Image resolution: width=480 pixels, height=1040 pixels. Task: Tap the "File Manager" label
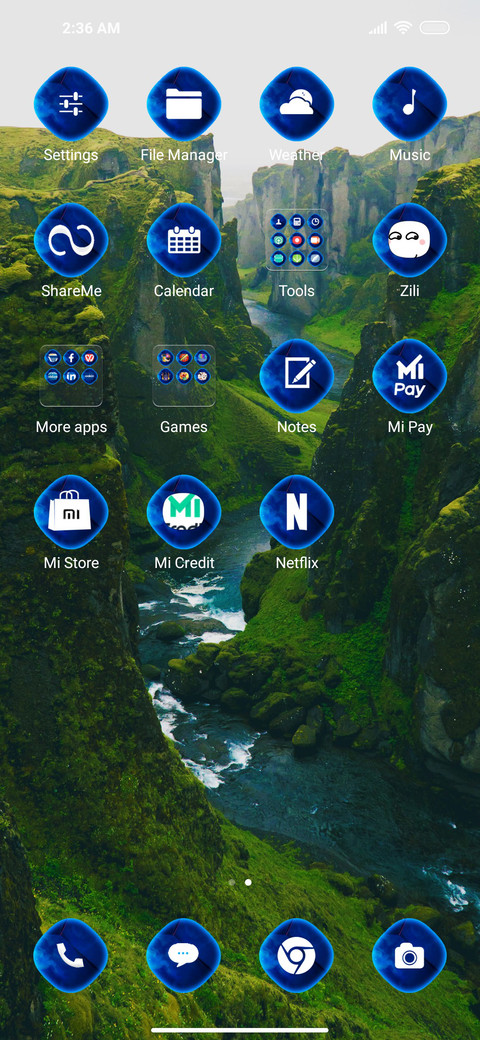(184, 155)
